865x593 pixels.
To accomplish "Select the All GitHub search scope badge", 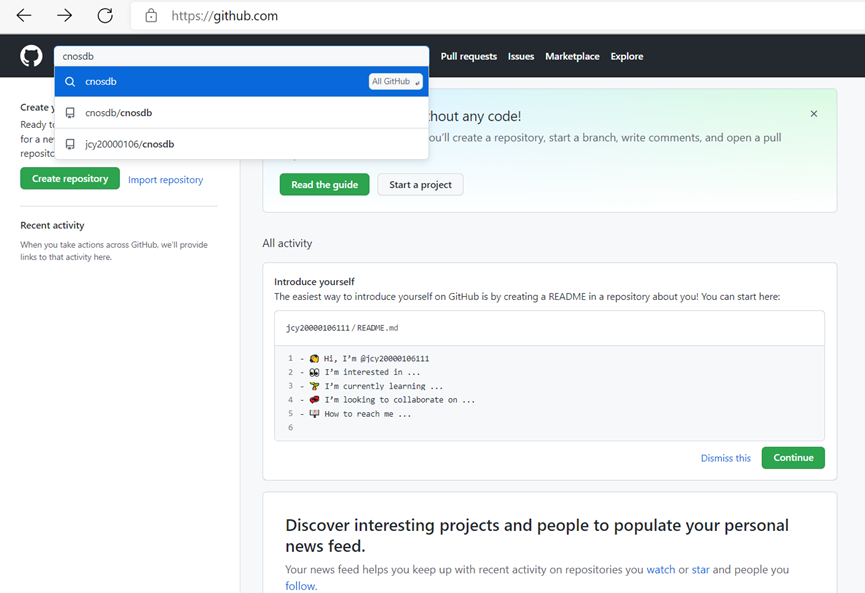I will pyautogui.click(x=396, y=82).
